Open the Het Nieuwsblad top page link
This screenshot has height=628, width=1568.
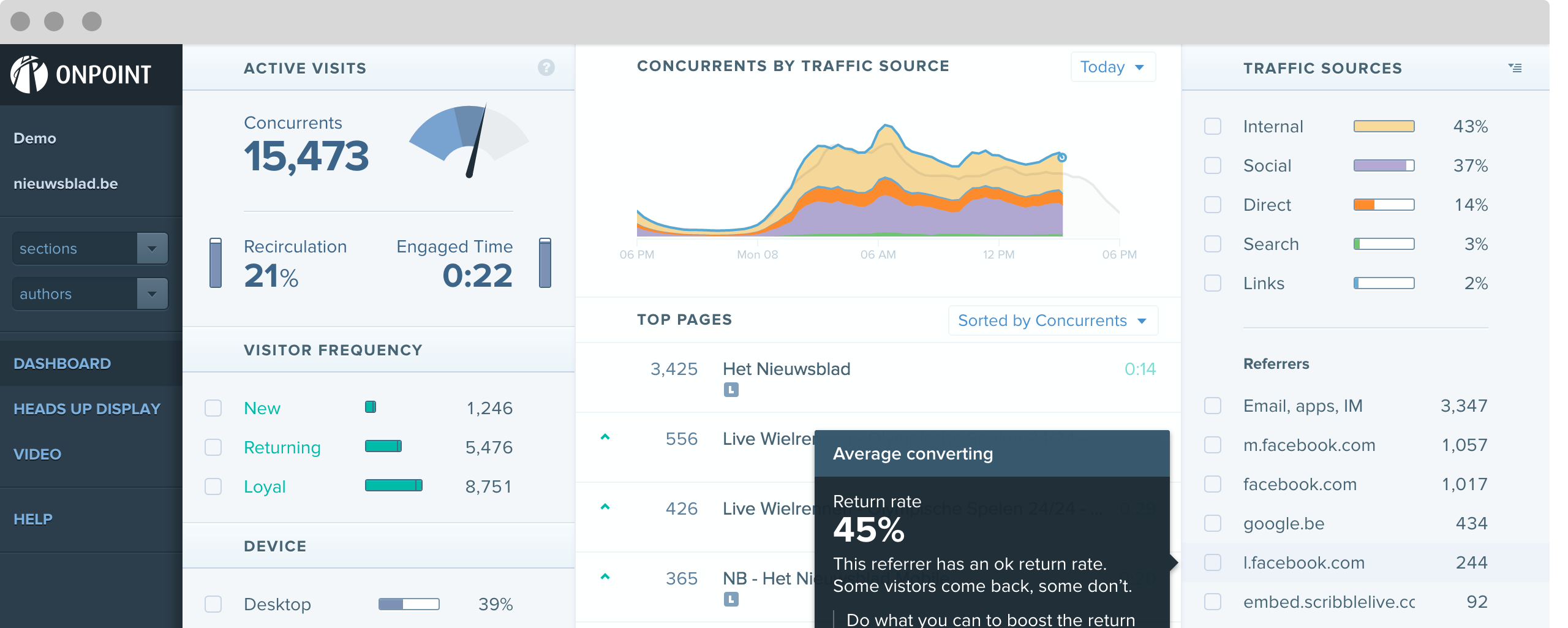(x=786, y=369)
